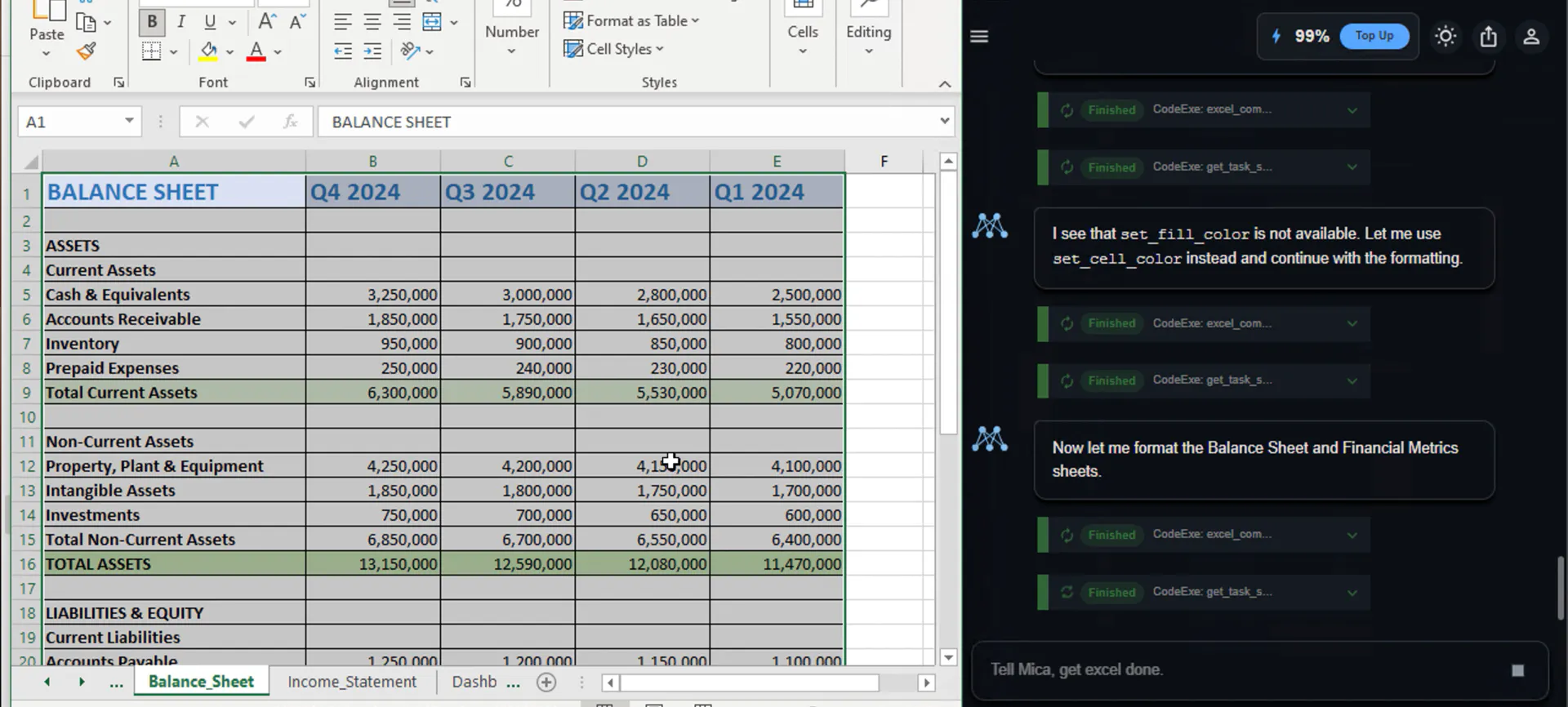The image size is (1568, 707).
Task: Switch to Income_Statement sheet tab
Action: point(352,682)
